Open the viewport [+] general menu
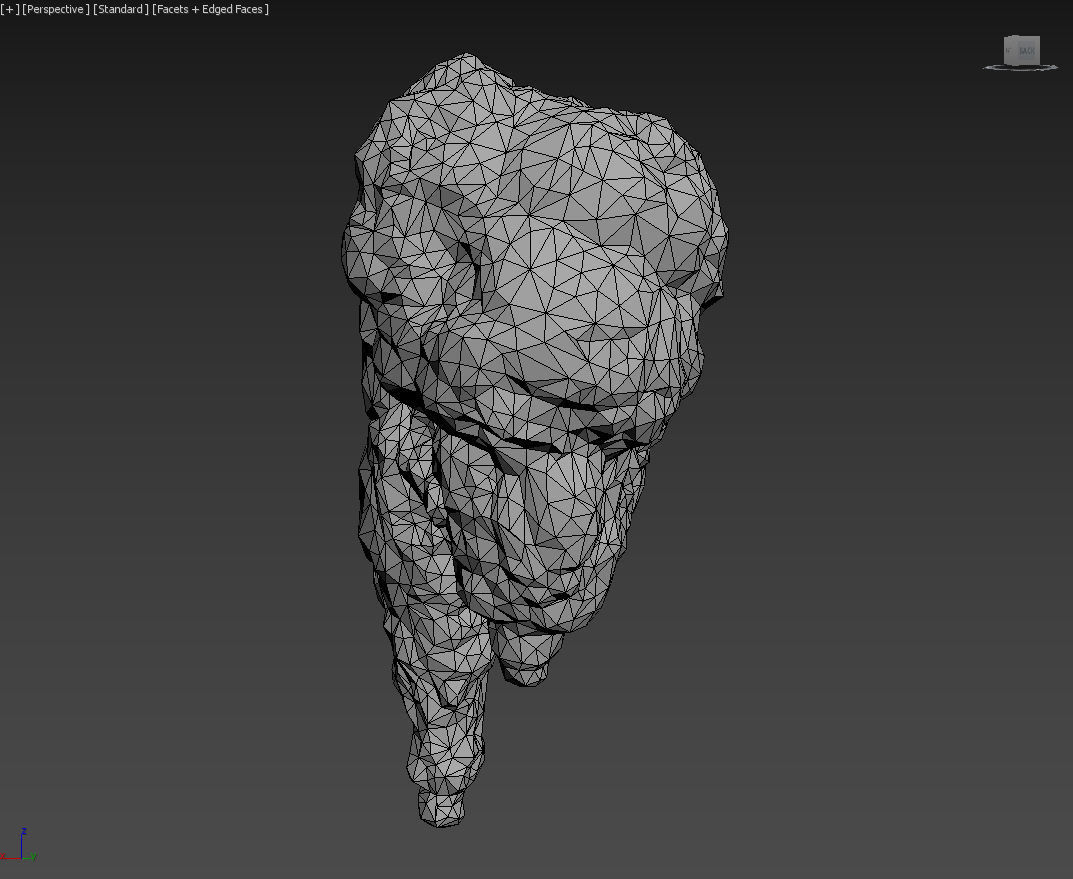This screenshot has height=879, width=1073. coord(10,10)
